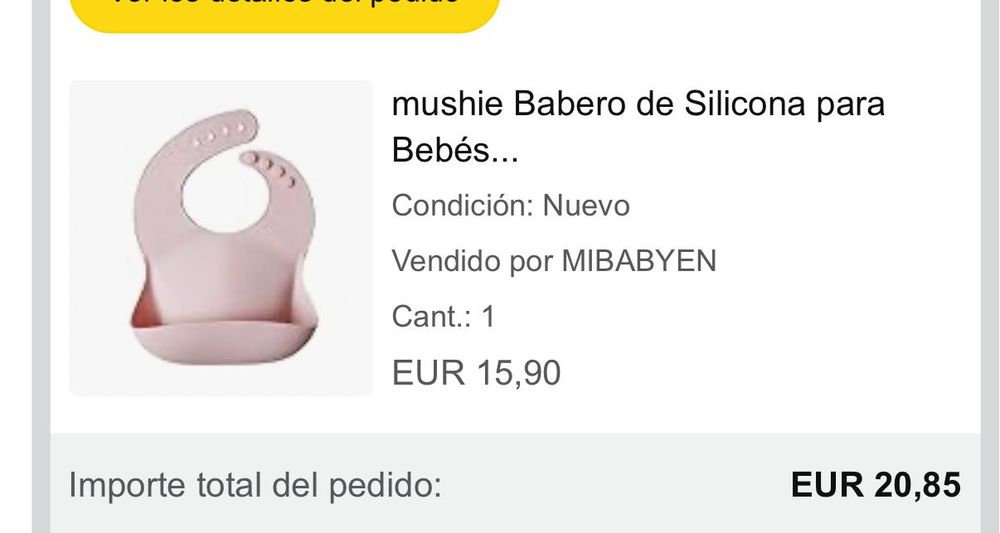Click the 'Condición: Nuevo' text

[x=510, y=206]
